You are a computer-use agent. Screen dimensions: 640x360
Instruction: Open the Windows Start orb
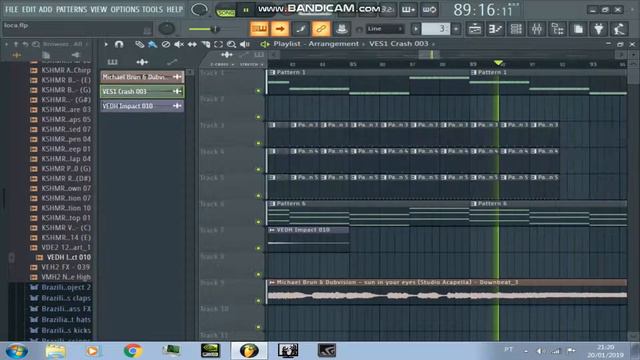pos(17,351)
